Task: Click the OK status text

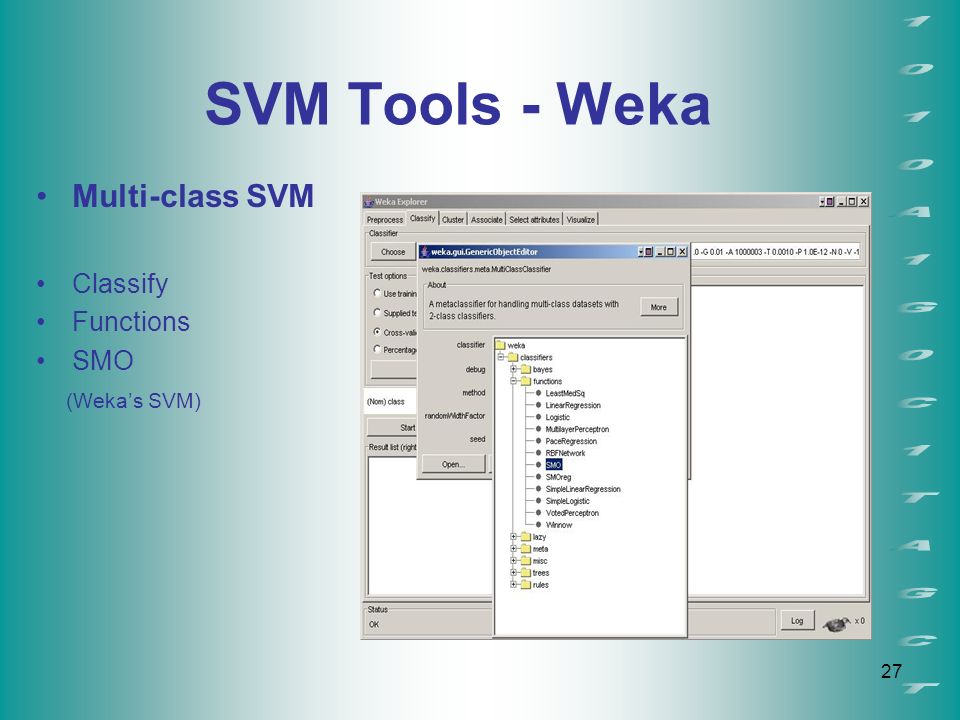Action: [374, 624]
